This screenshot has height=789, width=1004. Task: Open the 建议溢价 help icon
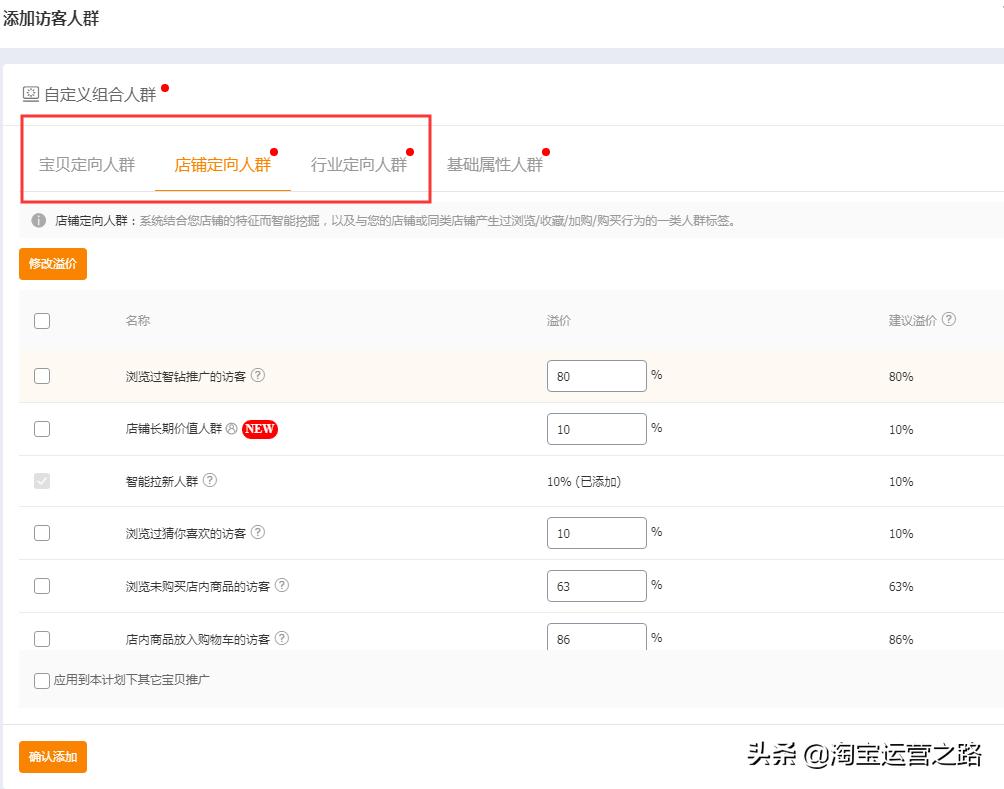click(x=948, y=319)
